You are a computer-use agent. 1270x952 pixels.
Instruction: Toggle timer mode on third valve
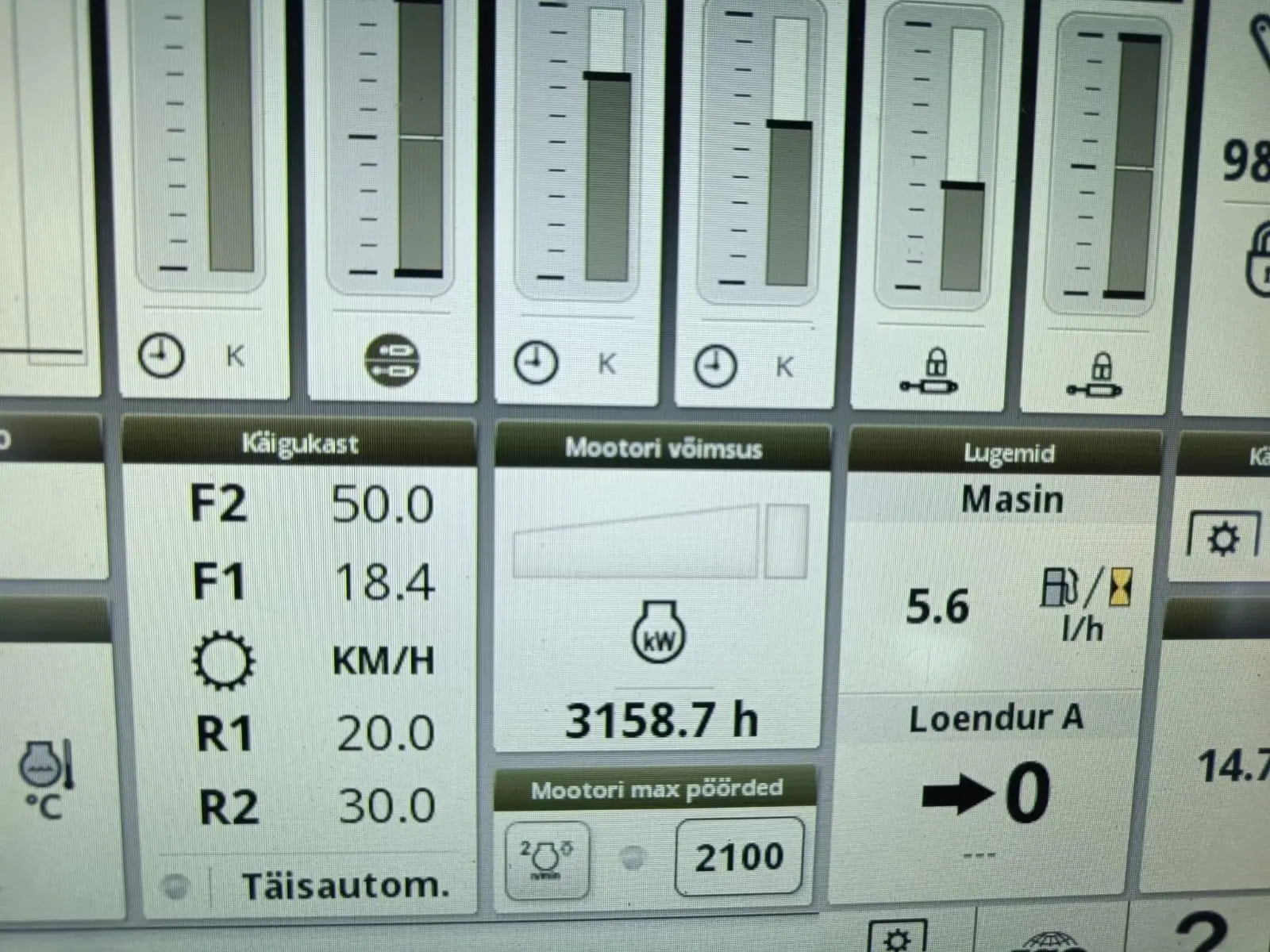[x=537, y=363]
